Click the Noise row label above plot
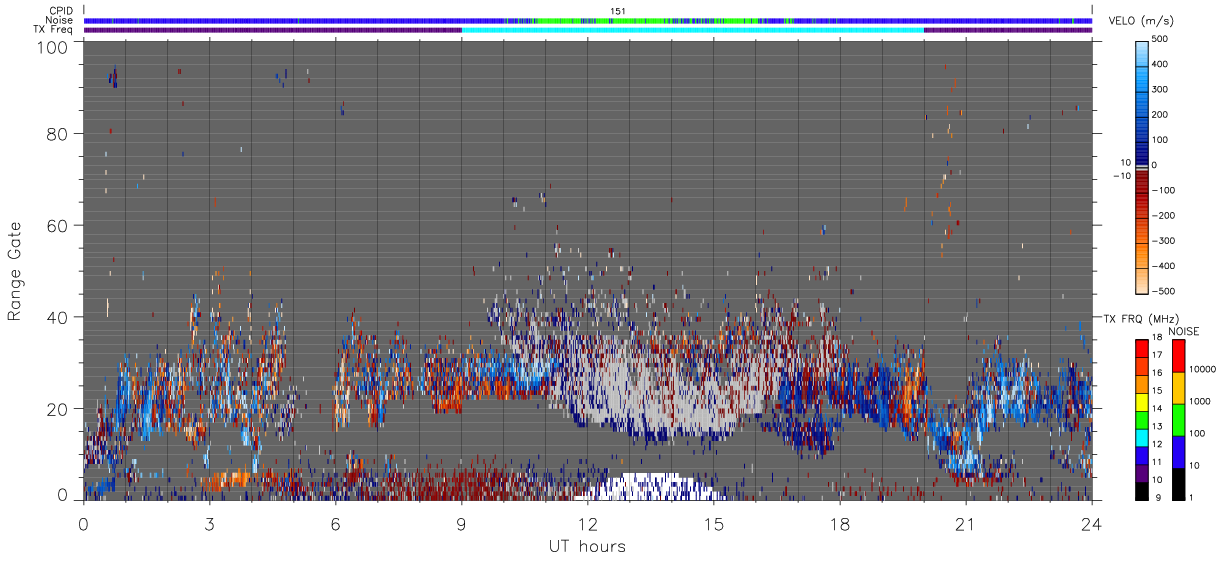The height and width of the screenshot is (567, 1228). 60,20
